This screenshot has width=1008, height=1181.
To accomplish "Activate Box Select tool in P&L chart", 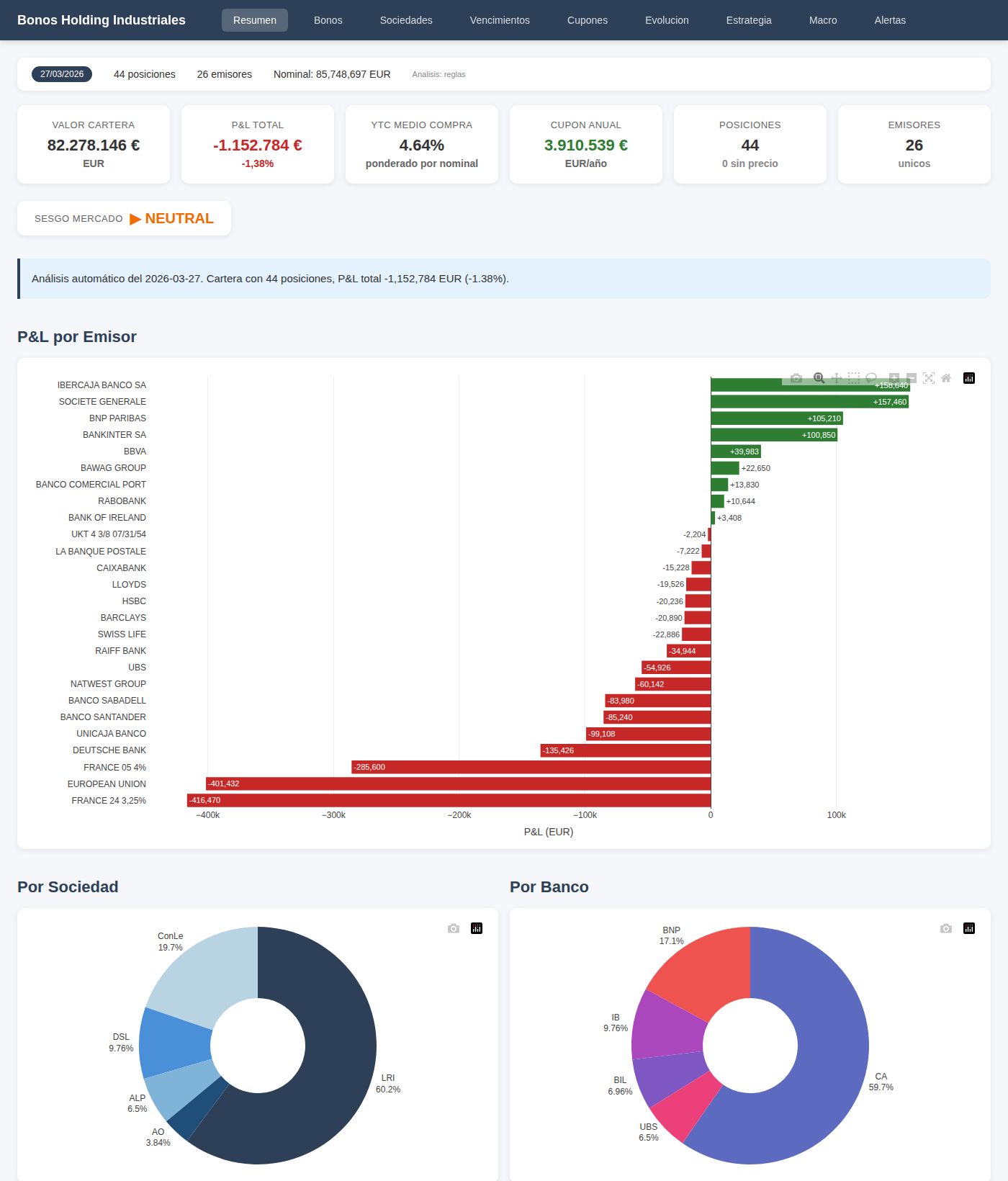I will click(x=854, y=378).
